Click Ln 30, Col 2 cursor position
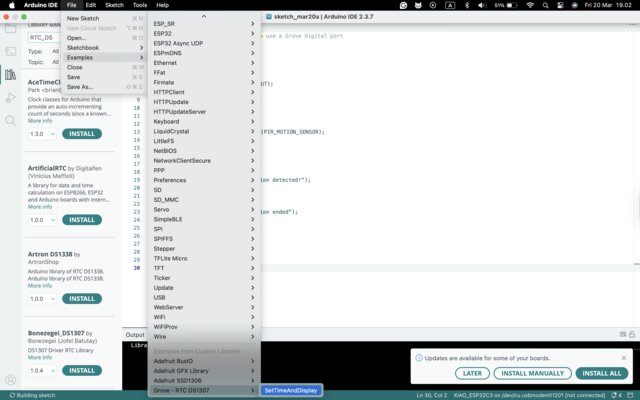 (x=432, y=395)
